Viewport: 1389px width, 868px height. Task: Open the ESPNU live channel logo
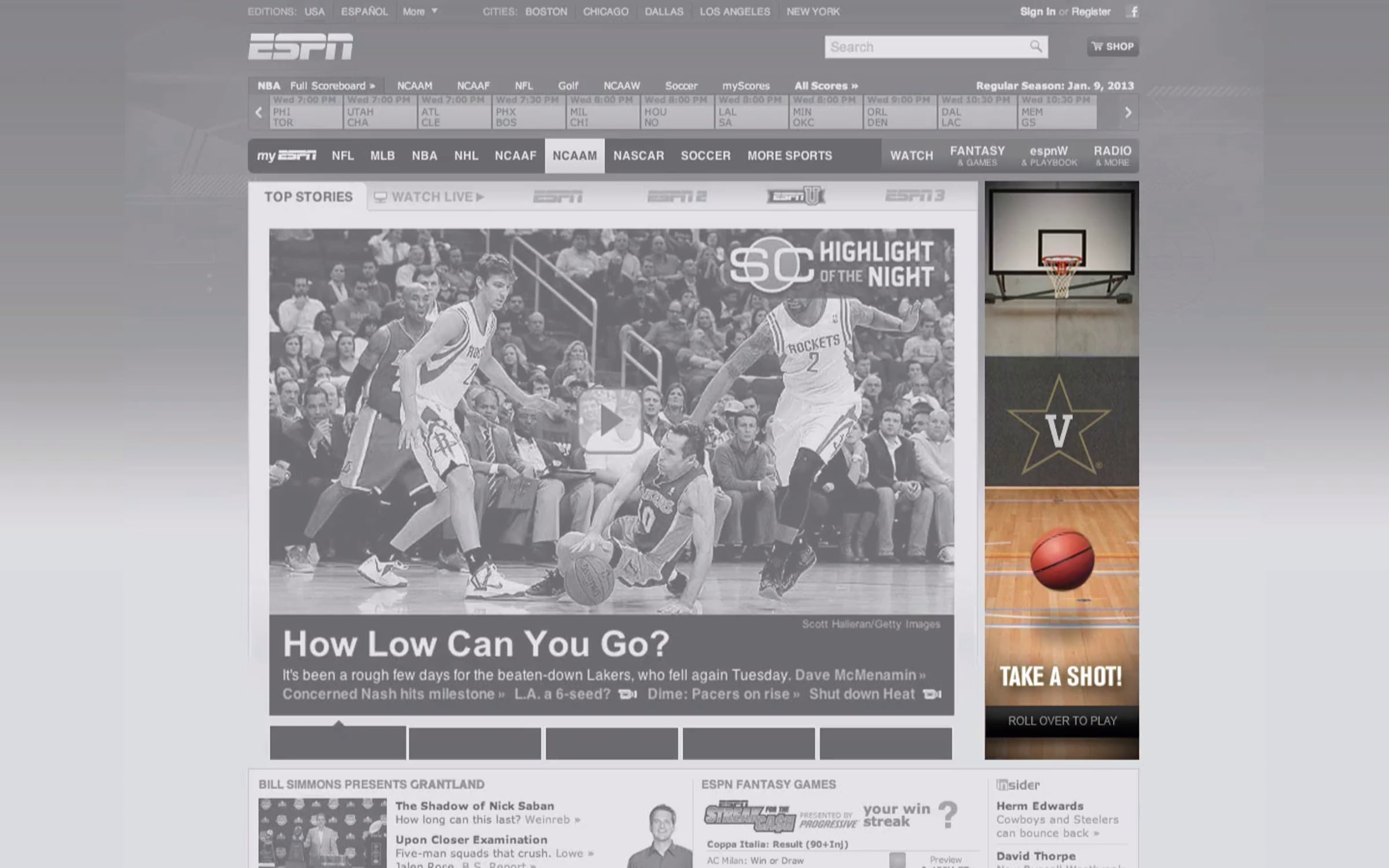(x=796, y=197)
